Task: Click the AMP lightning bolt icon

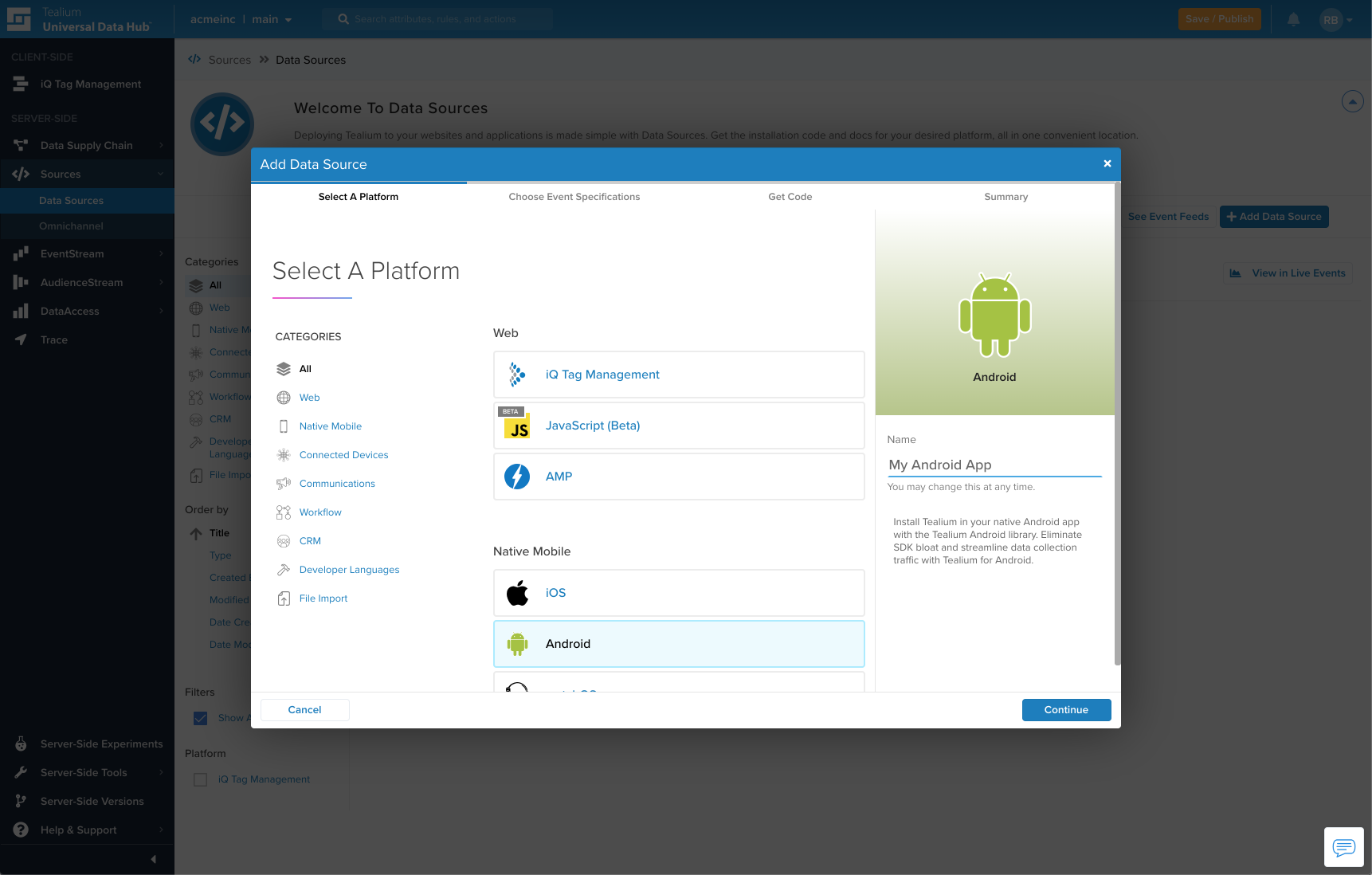Action: pos(517,477)
